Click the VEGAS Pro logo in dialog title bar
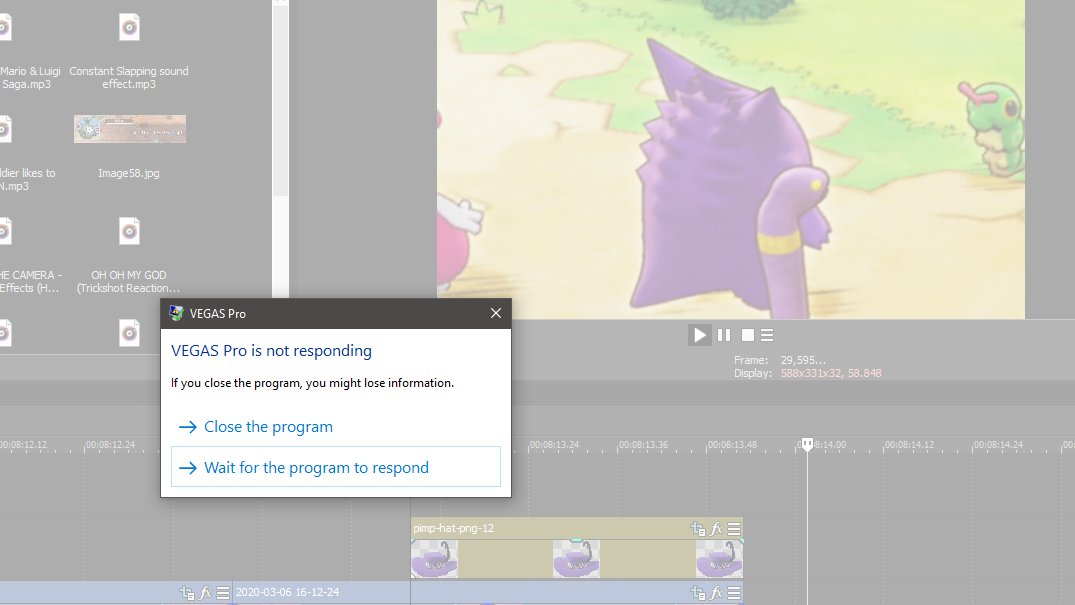Image resolution: width=1075 pixels, height=605 pixels. point(176,313)
